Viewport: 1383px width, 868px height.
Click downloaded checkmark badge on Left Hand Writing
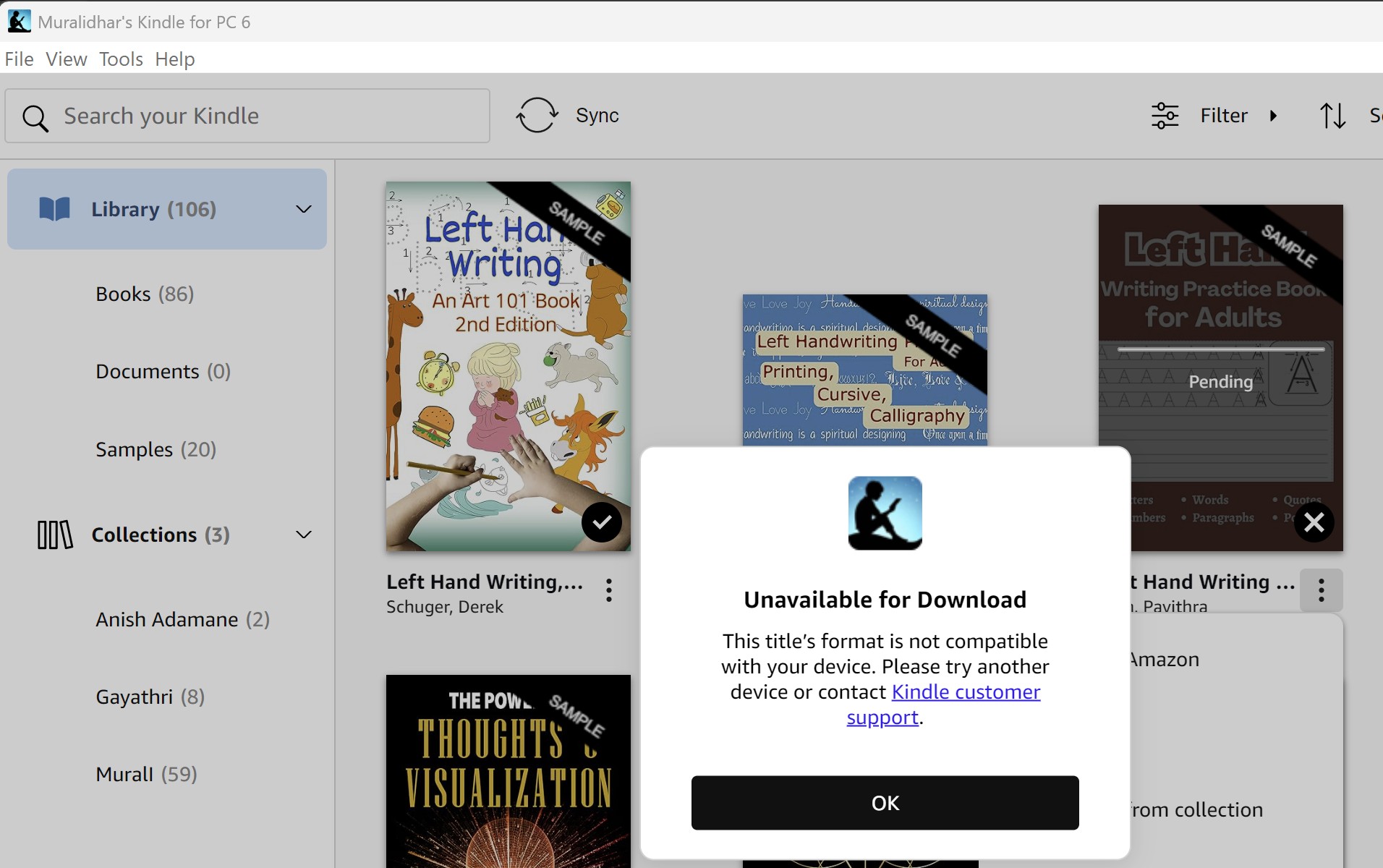pos(602,522)
